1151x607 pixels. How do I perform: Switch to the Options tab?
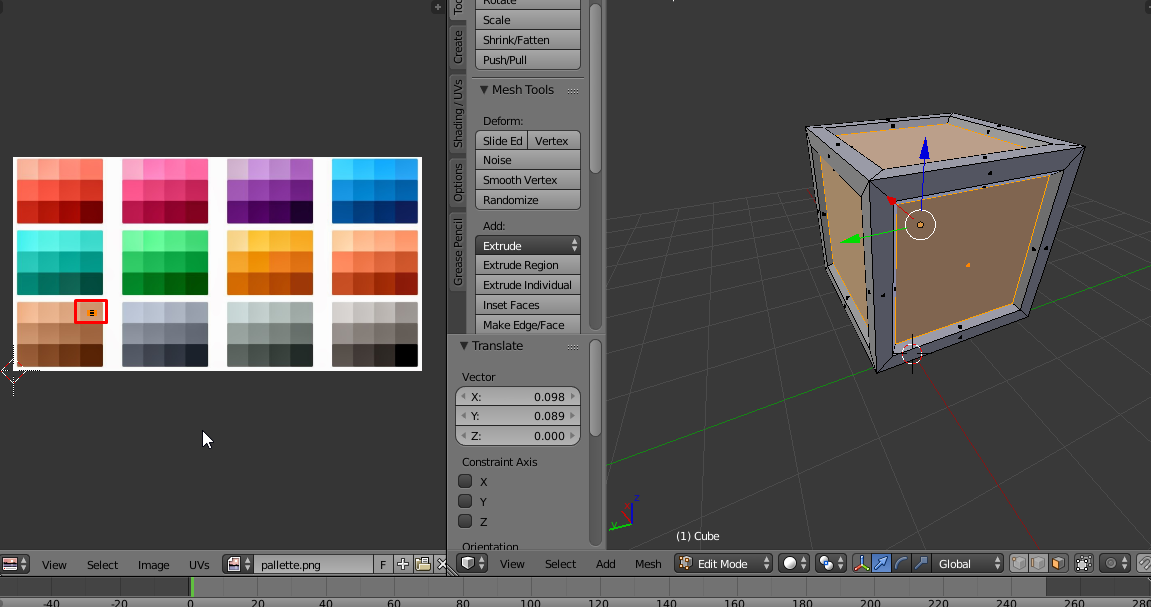click(457, 182)
